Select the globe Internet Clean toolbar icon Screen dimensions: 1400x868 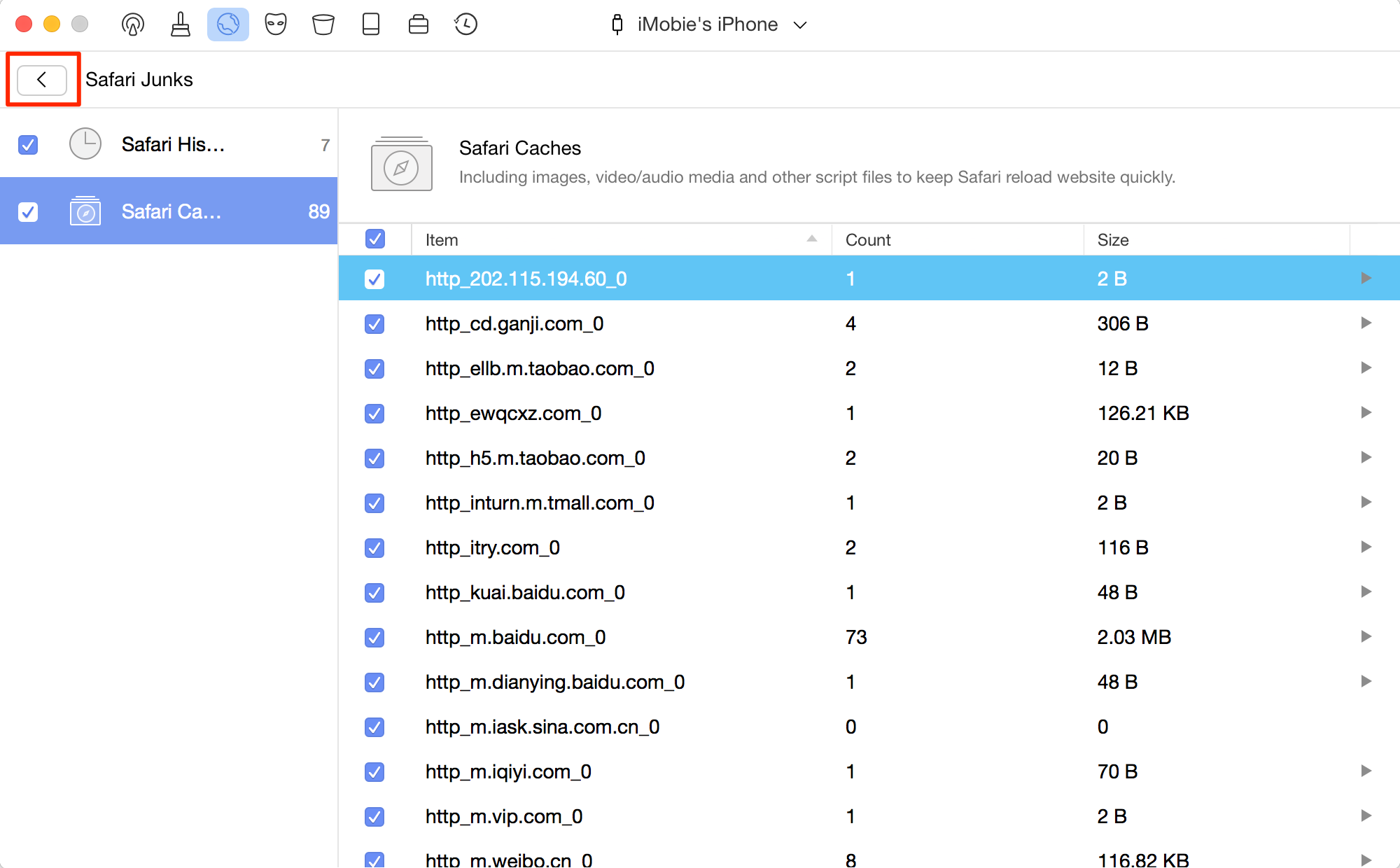228,24
